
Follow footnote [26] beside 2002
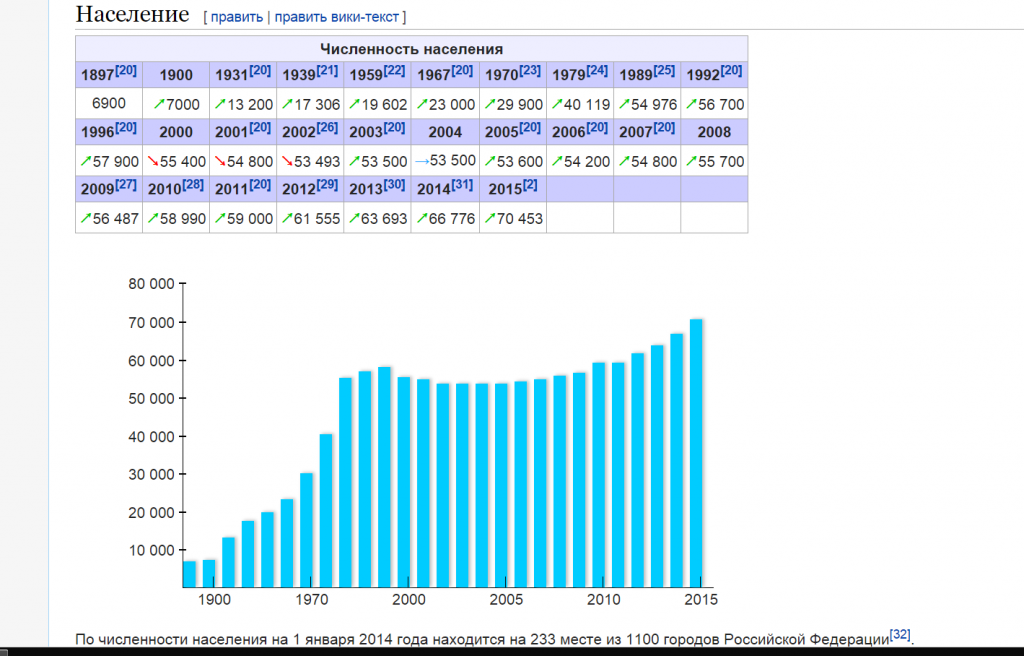click(327, 127)
